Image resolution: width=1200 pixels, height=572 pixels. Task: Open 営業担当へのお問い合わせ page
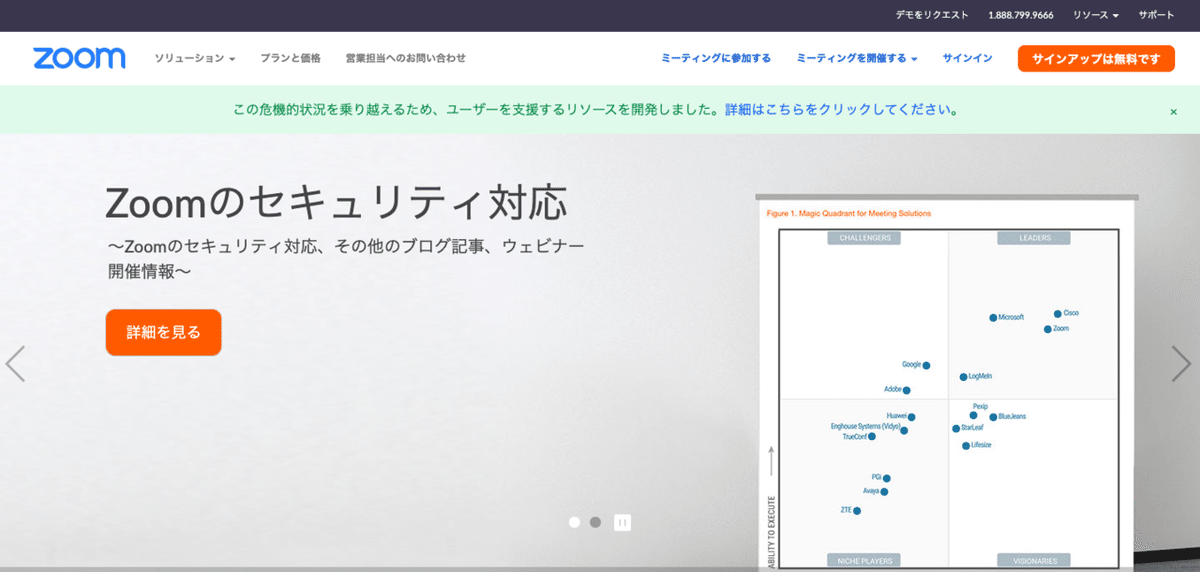tap(405, 58)
